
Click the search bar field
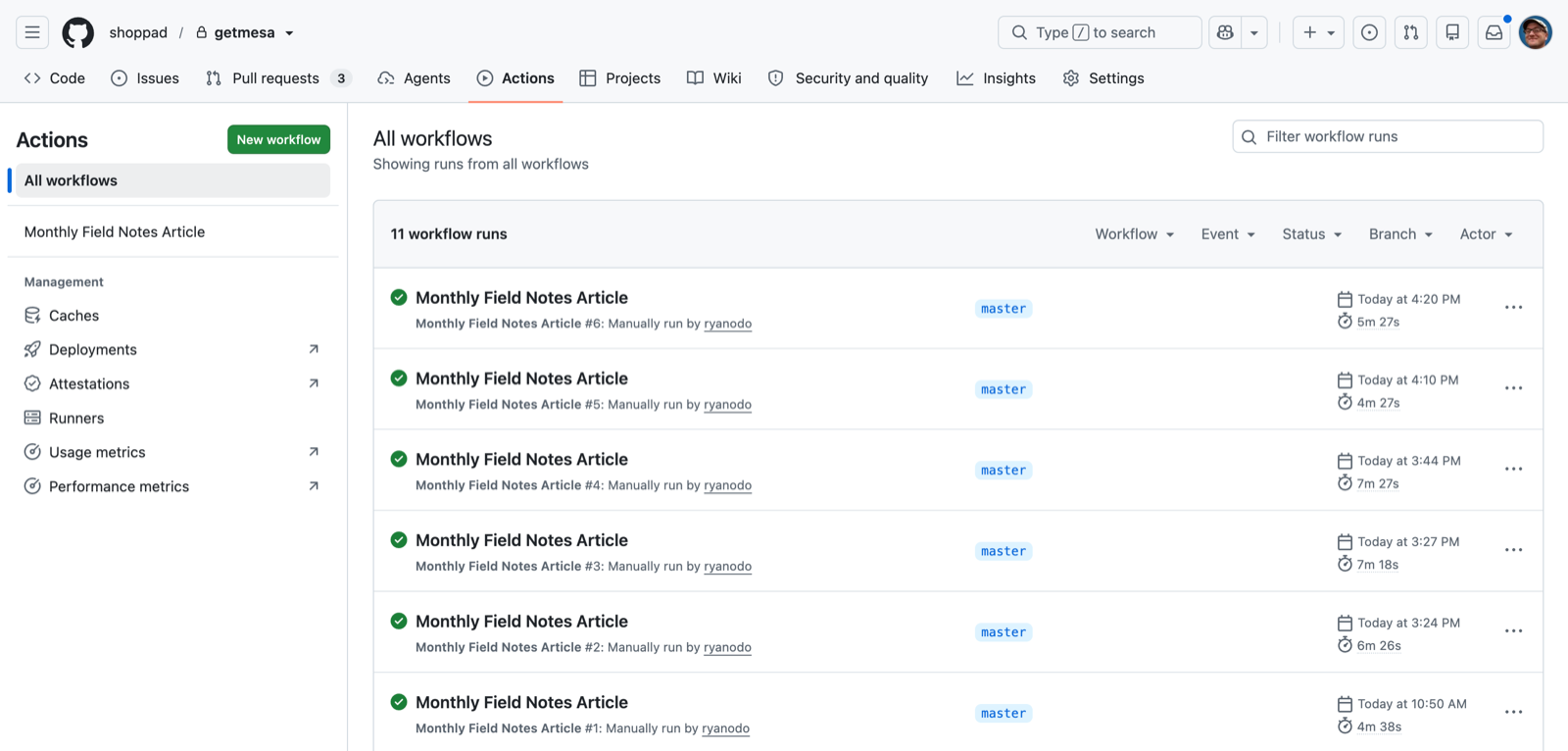tap(1100, 32)
